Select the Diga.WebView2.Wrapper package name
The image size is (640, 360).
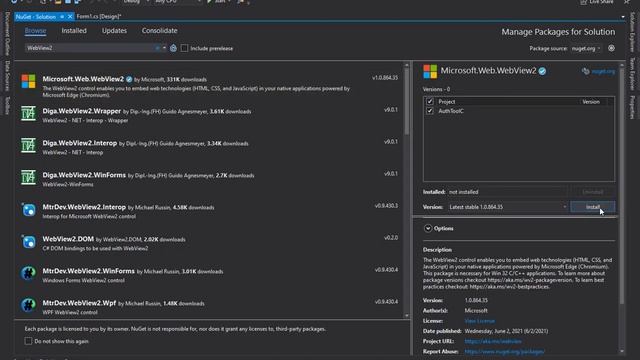pos(82,111)
